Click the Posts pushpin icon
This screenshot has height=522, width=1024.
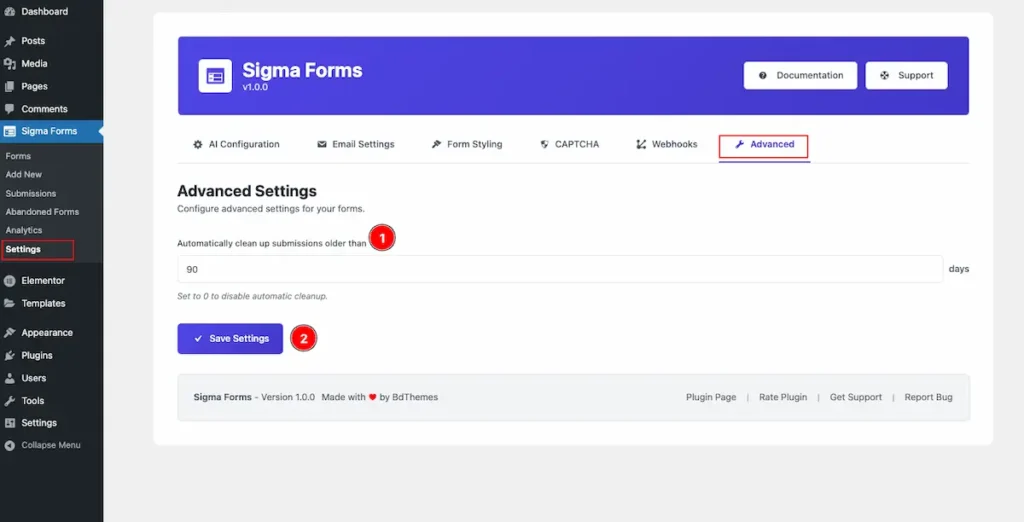coord(10,41)
